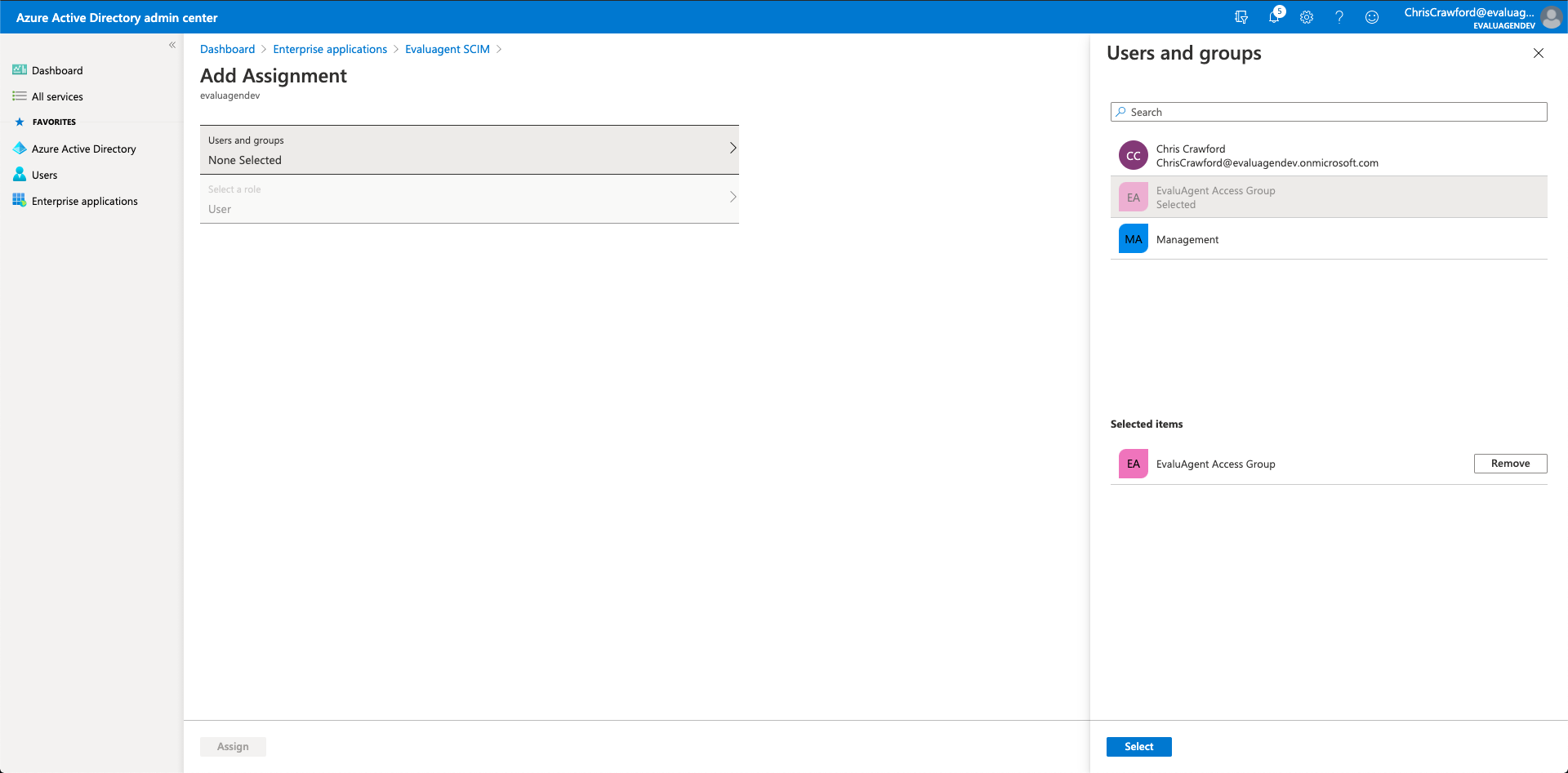
Task: Click the User role value
Action: pyautogui.click(x=220, y=209)
